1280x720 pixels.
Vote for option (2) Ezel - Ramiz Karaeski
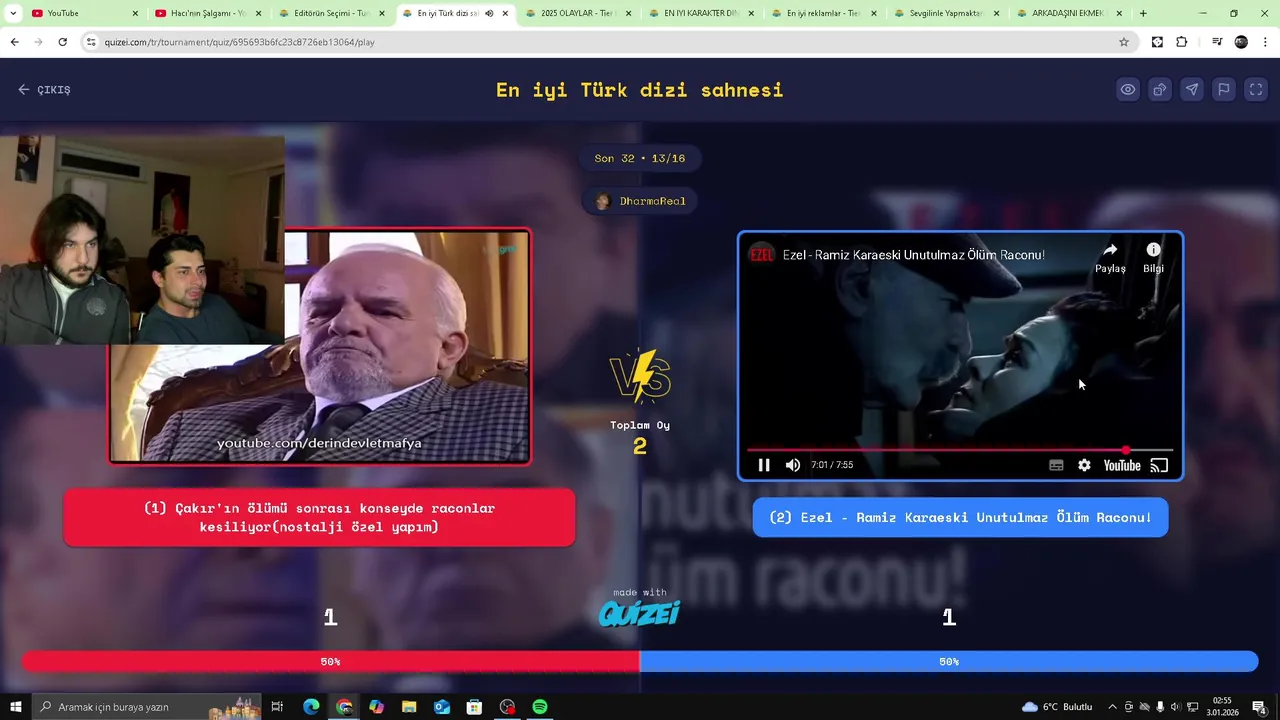point(960,517)
